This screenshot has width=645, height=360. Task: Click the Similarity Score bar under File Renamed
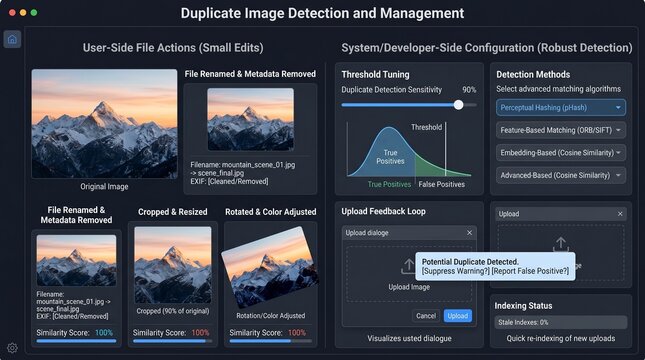tap(76, 341)
